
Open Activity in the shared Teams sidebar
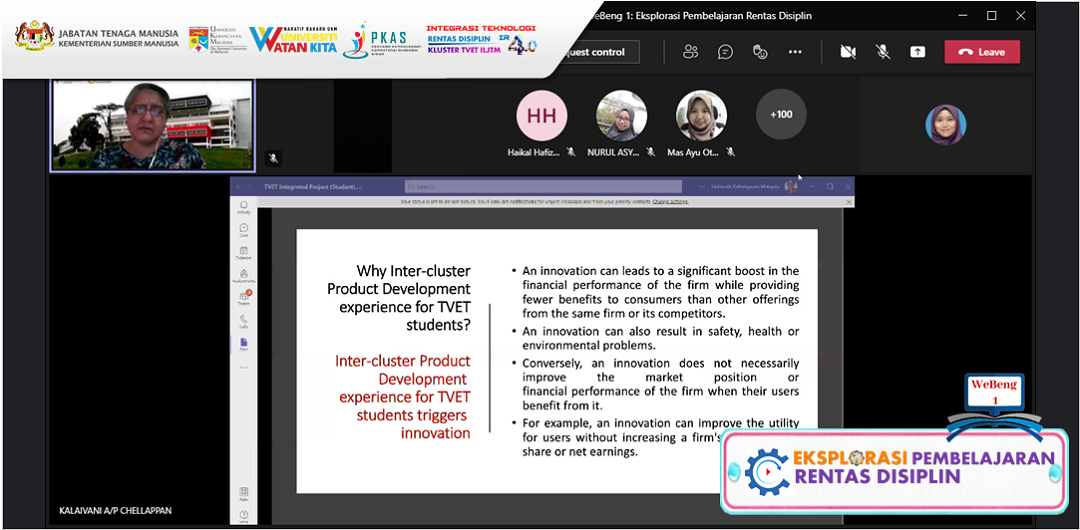244,206
